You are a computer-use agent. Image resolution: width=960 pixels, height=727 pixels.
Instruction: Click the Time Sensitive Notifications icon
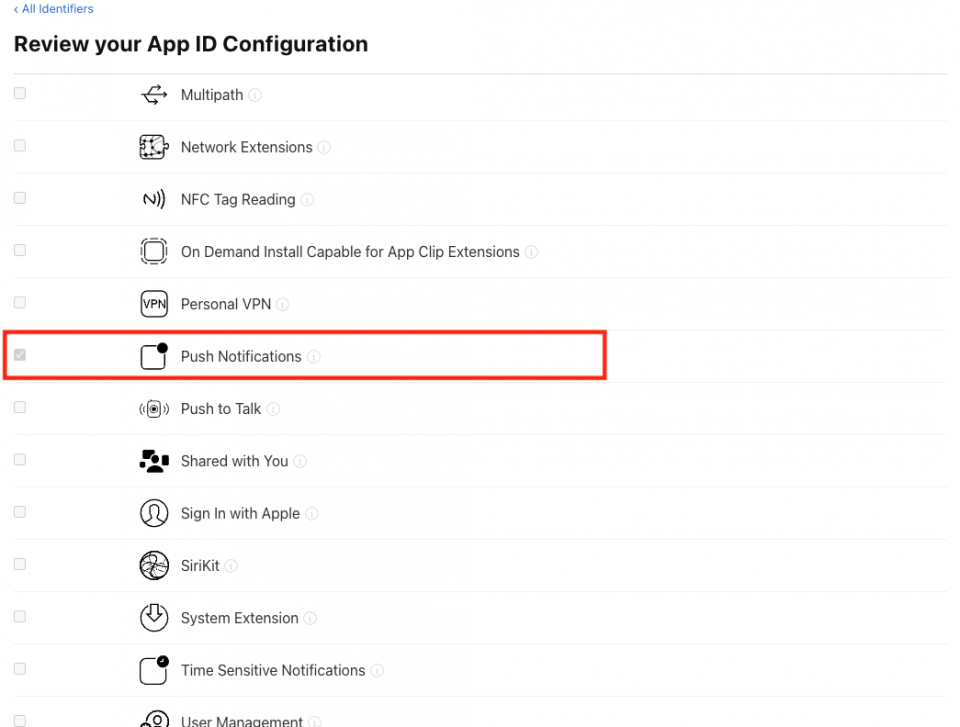153,670
